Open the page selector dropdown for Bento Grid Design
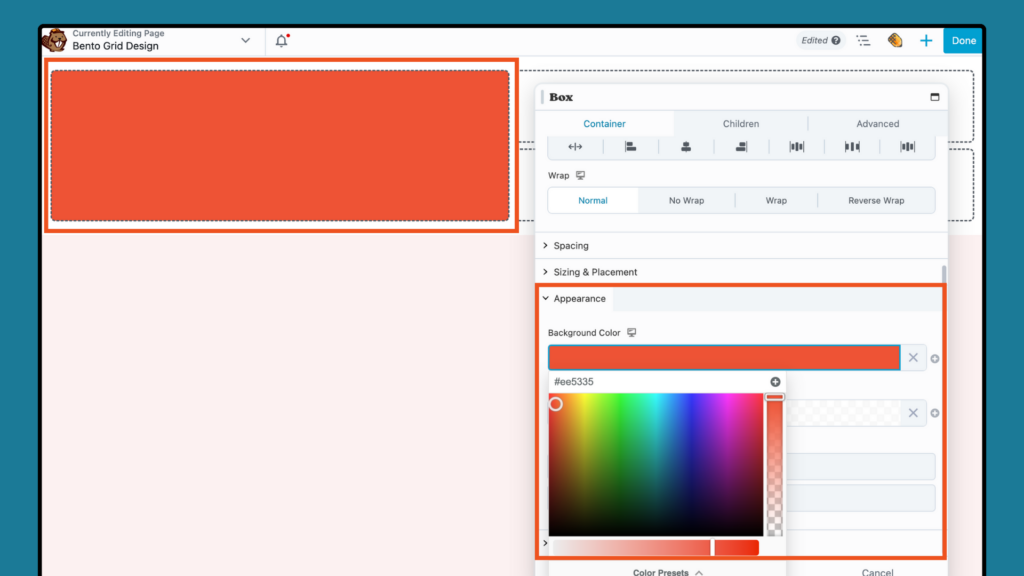Image resolution: width=1024 pixels, height=576 pixels. tap(245, 40)
